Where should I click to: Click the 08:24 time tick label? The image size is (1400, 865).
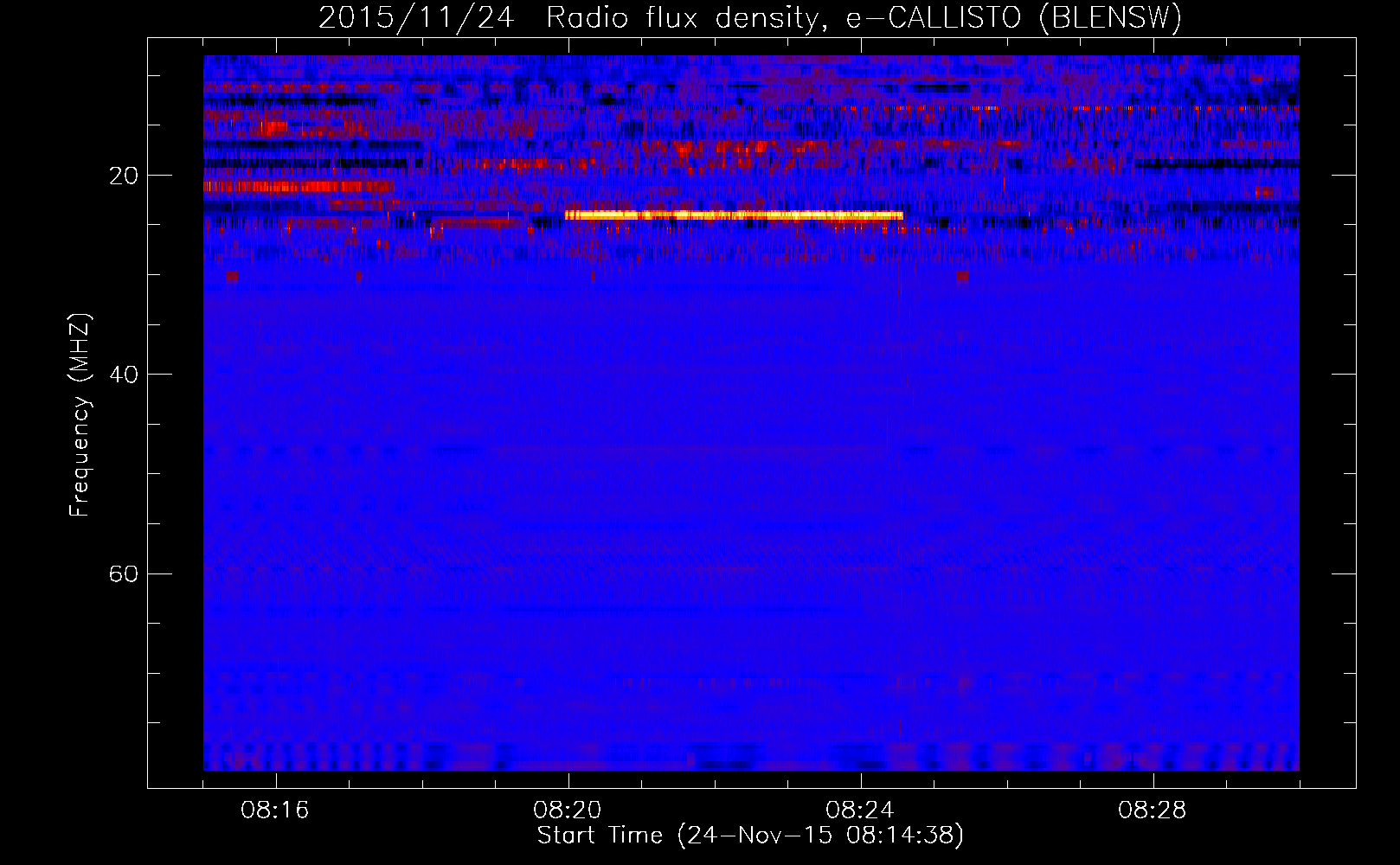pos(860,811)
